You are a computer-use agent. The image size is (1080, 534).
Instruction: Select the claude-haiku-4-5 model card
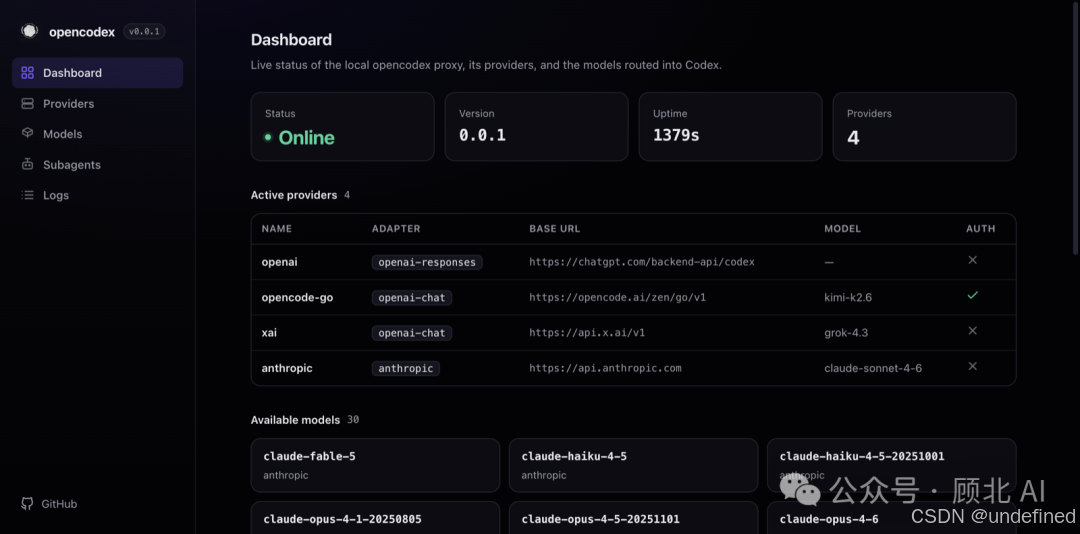(x=634, y=465)
